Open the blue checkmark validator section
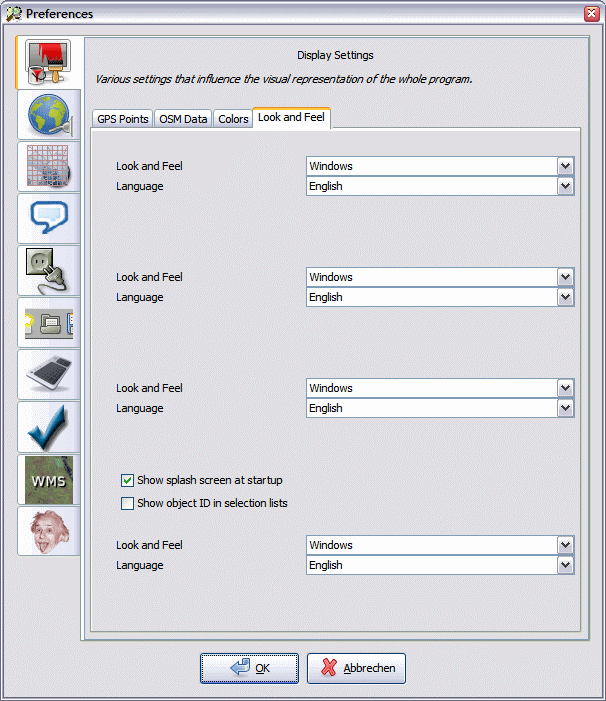The width and height of the screenshot is (606, 701). pyautogui.click(x=48, y=427)
